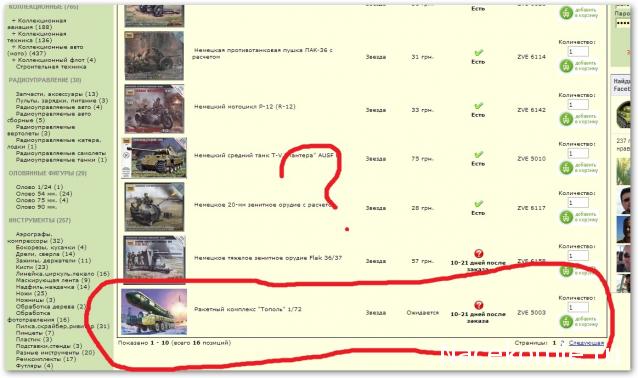Open Радиоуправляемые вертолеты (3) category
Screen dimensions: 638x378
41,130
